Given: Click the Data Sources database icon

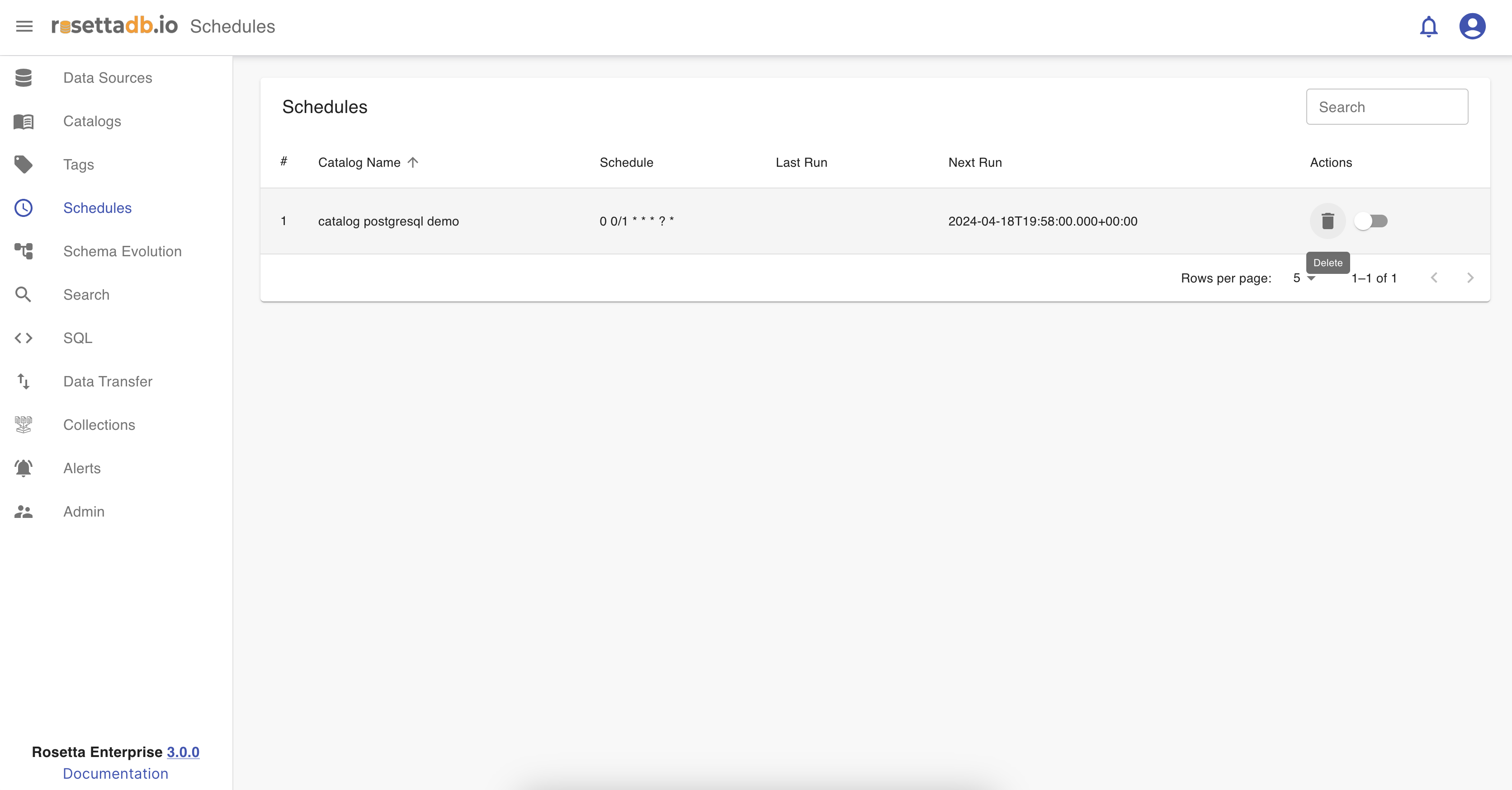Looking at the screenshot, I should 24,77.
